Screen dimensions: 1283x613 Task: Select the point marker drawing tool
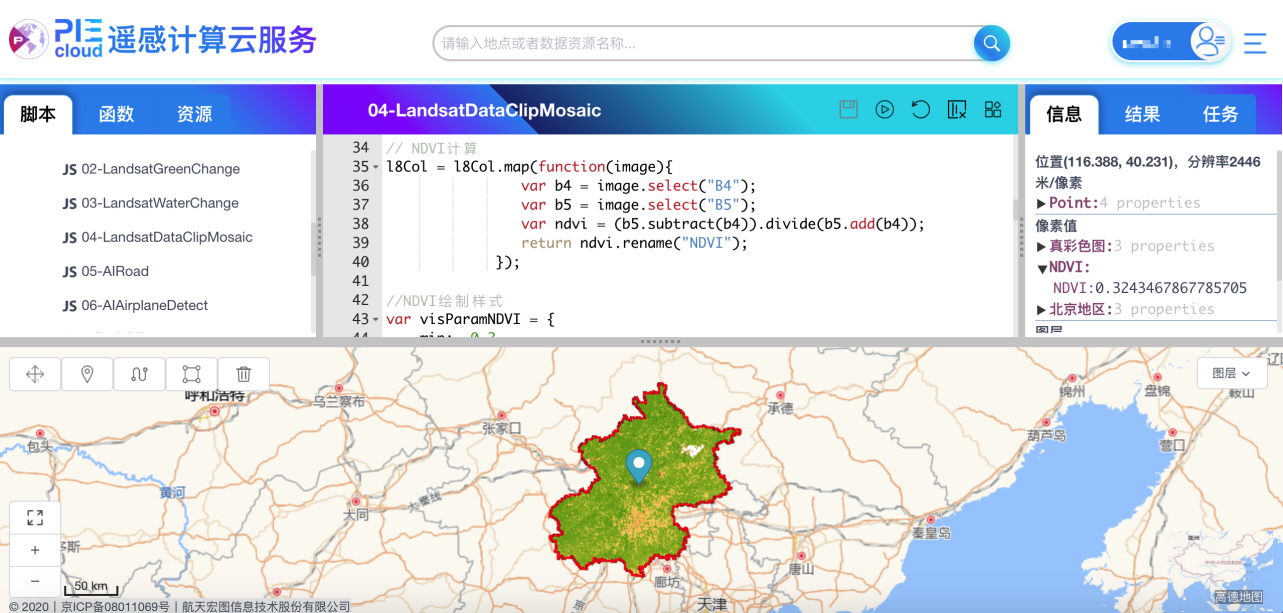[87, 373]
